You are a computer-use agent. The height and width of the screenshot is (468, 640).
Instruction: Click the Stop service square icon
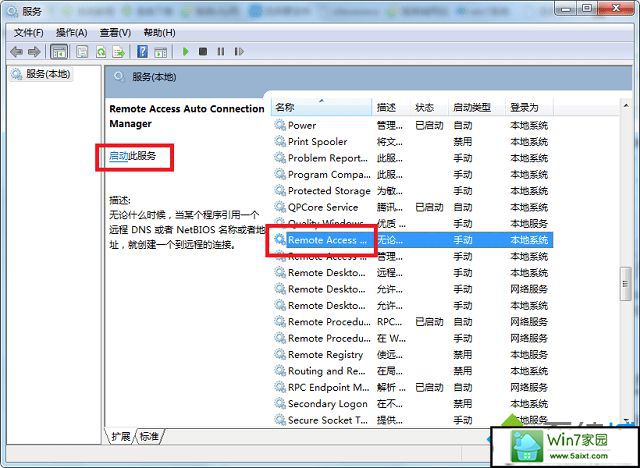coord(203,52)
